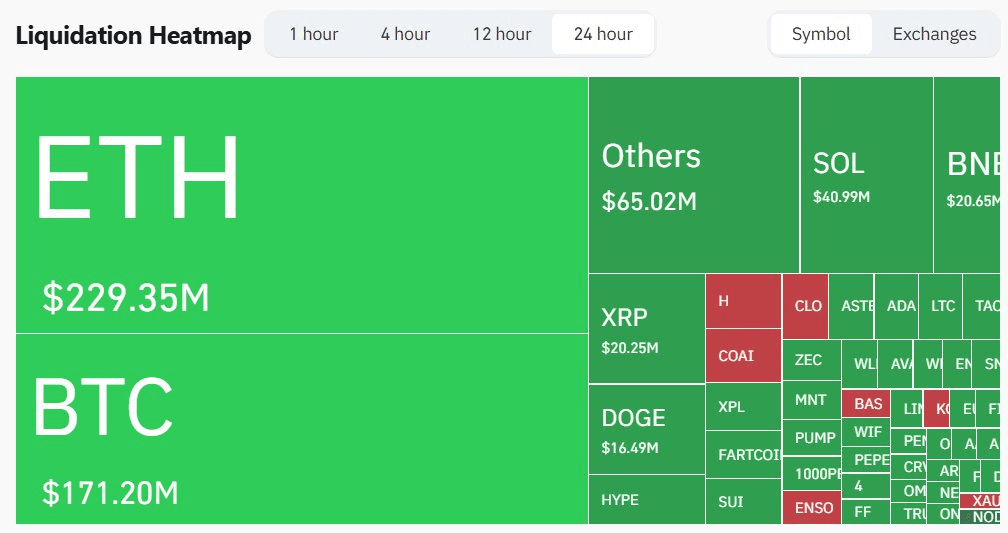Click the Liquidation Heatmap heading

tap(133, 36)
